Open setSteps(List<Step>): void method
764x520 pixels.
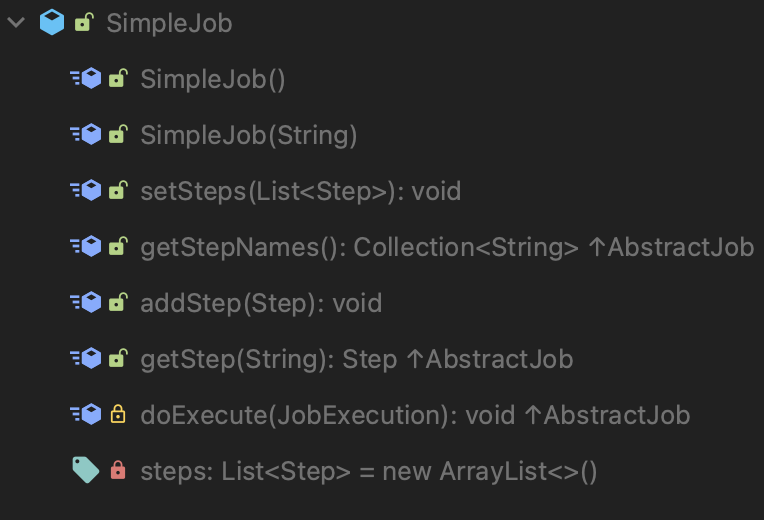point(301,191)
